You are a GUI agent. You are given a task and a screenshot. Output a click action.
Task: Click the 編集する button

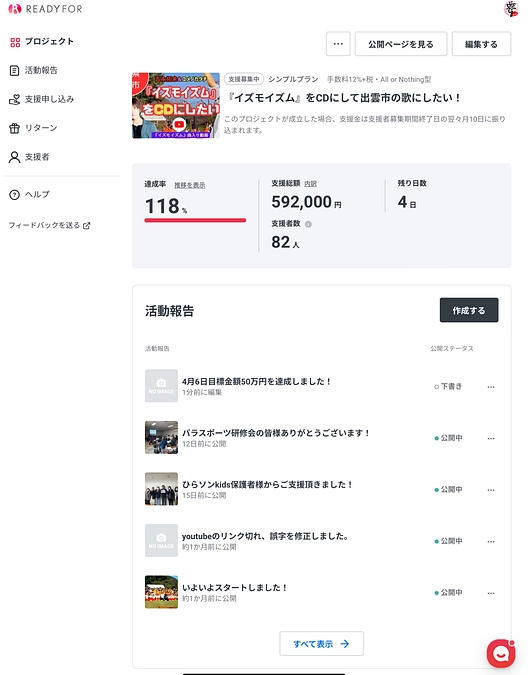[x=481, y=44]
